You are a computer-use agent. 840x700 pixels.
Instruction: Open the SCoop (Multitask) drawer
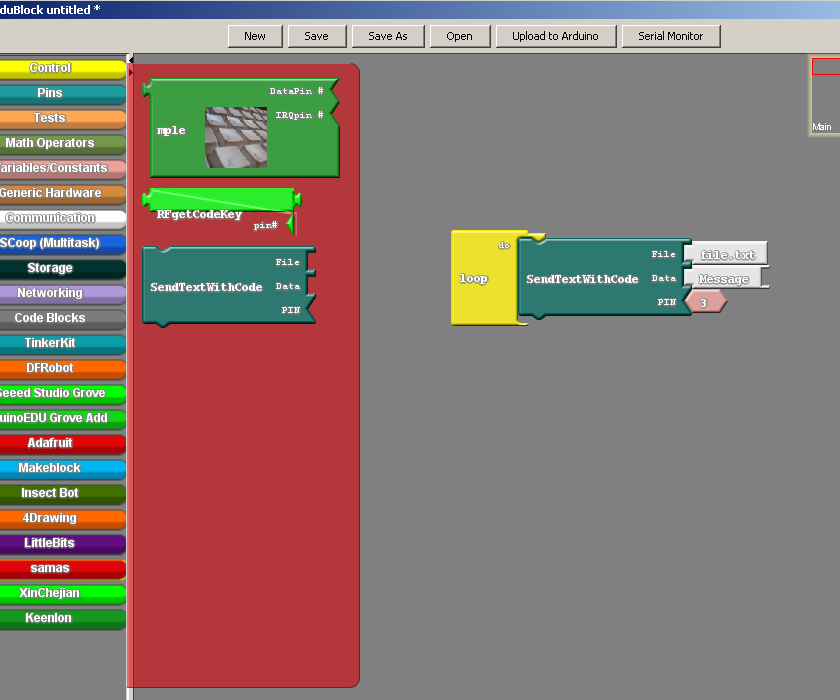(62, 243)
